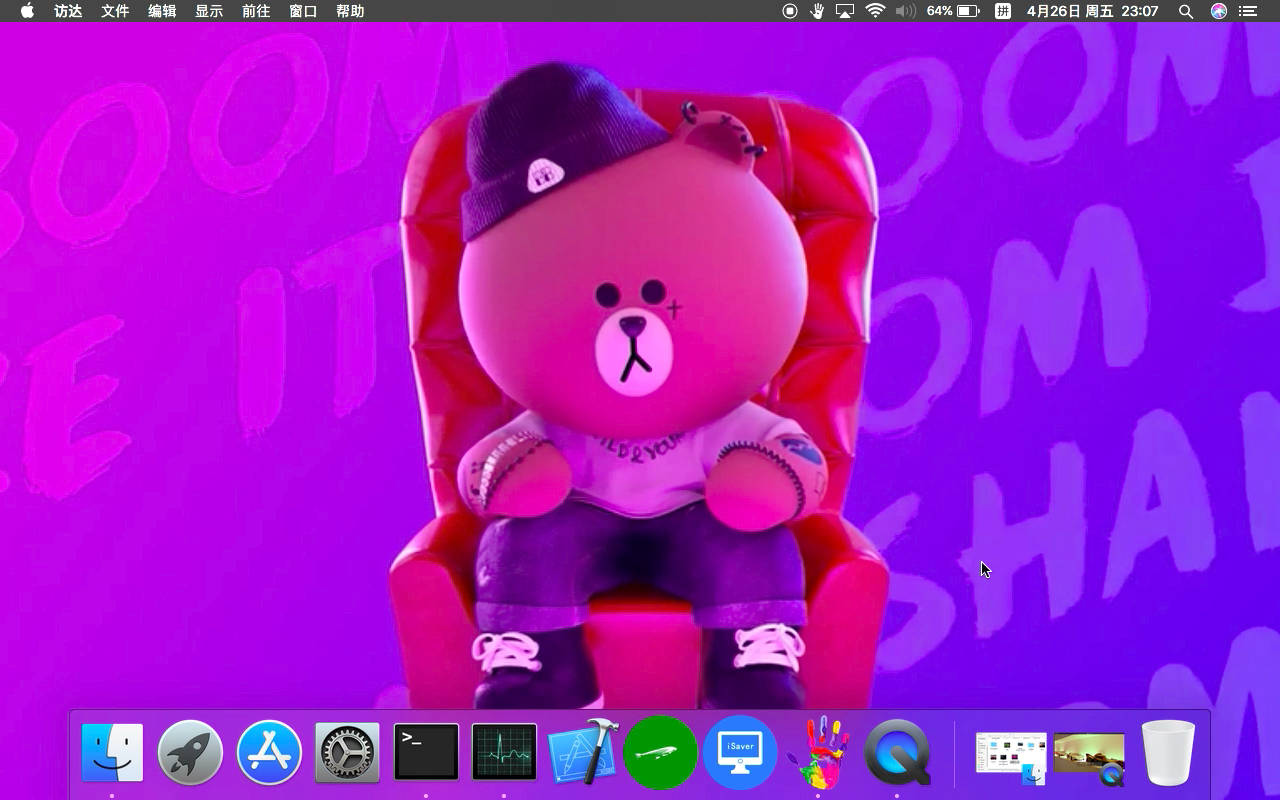Open the 显示 menu
The width and height of the screenshot is (1280, 800).
click(x=209, y=11)
